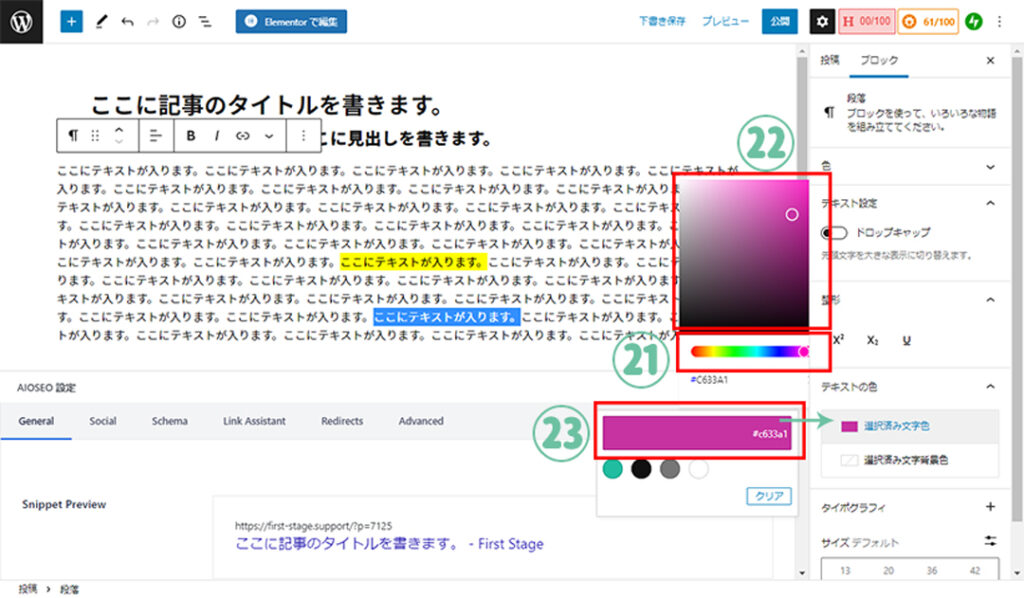Click the 公開 publish button
The height and width of the screenshot is (598, 1024).
(x=780, y=21)
